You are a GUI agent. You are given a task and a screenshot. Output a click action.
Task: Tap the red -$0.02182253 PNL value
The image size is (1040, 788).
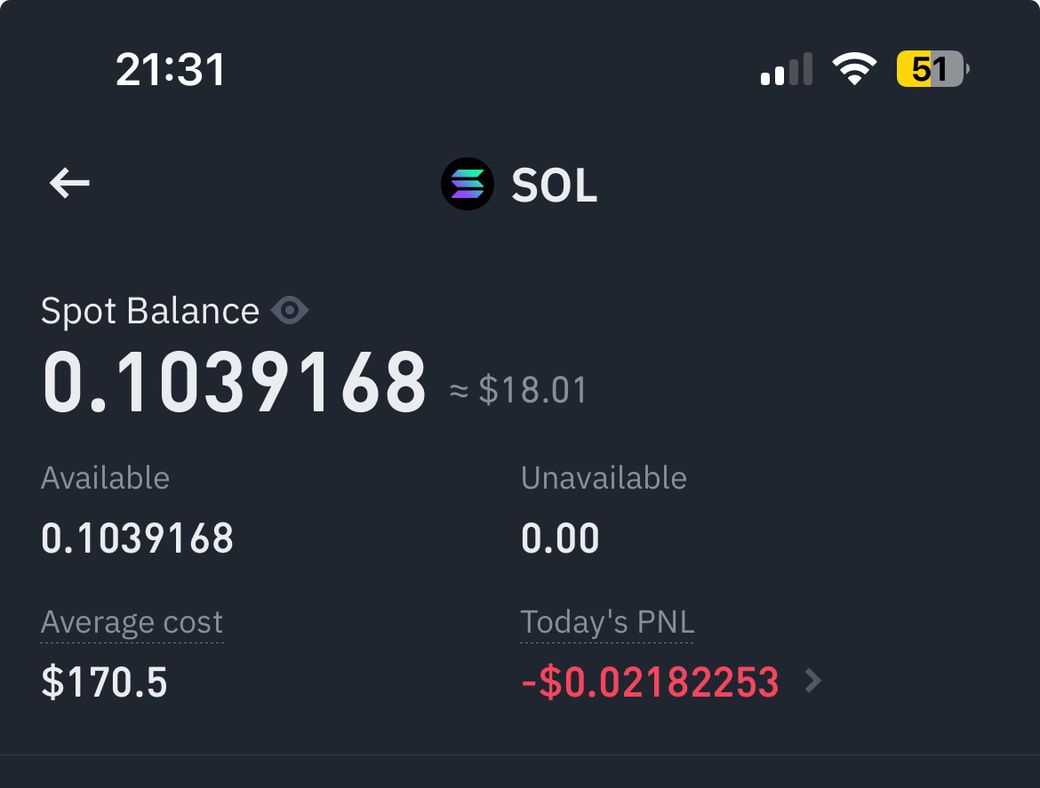coord(650,682)
